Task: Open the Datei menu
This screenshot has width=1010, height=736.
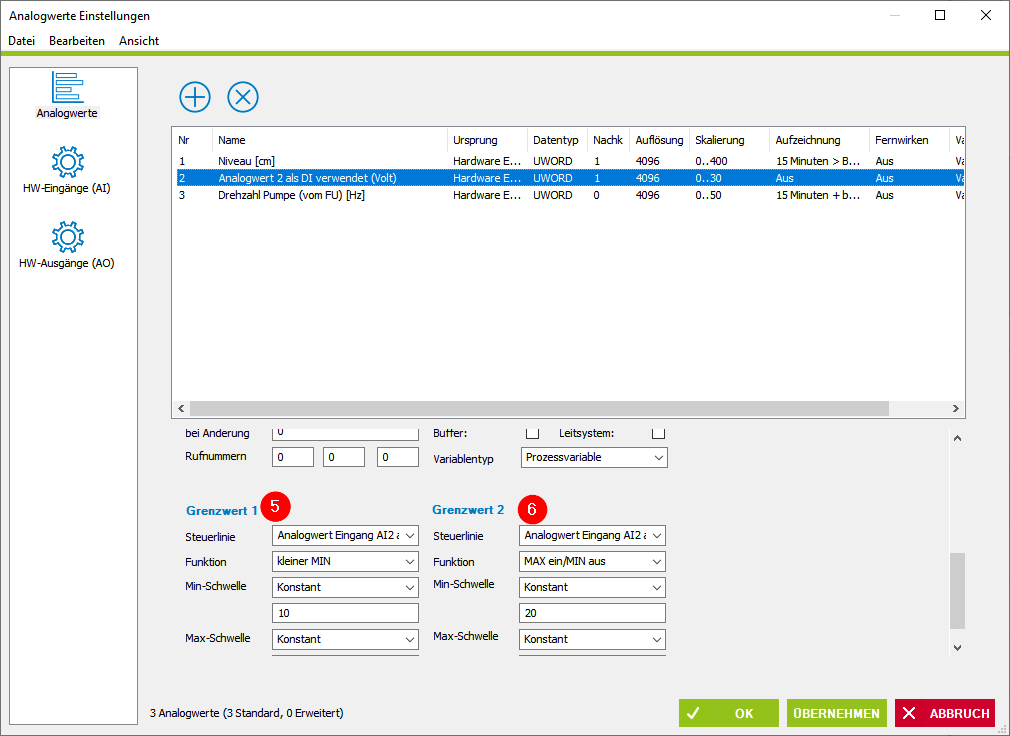Action: click(x=21, y=41)
